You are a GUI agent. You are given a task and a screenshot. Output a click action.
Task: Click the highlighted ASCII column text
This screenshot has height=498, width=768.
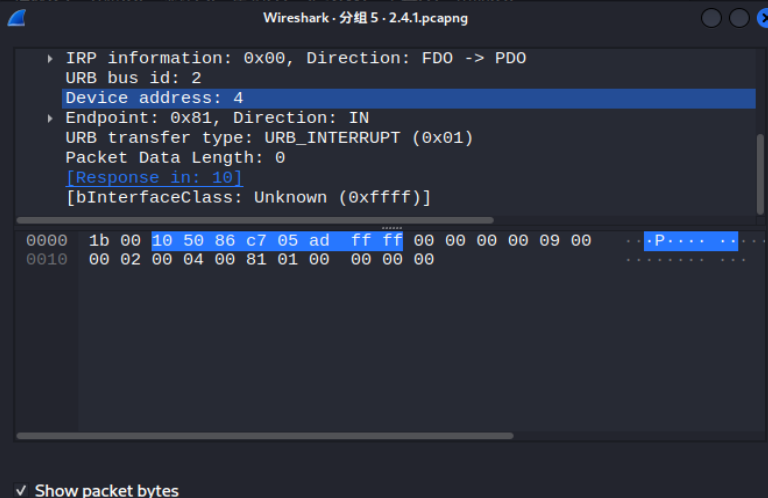coord(691,241)
